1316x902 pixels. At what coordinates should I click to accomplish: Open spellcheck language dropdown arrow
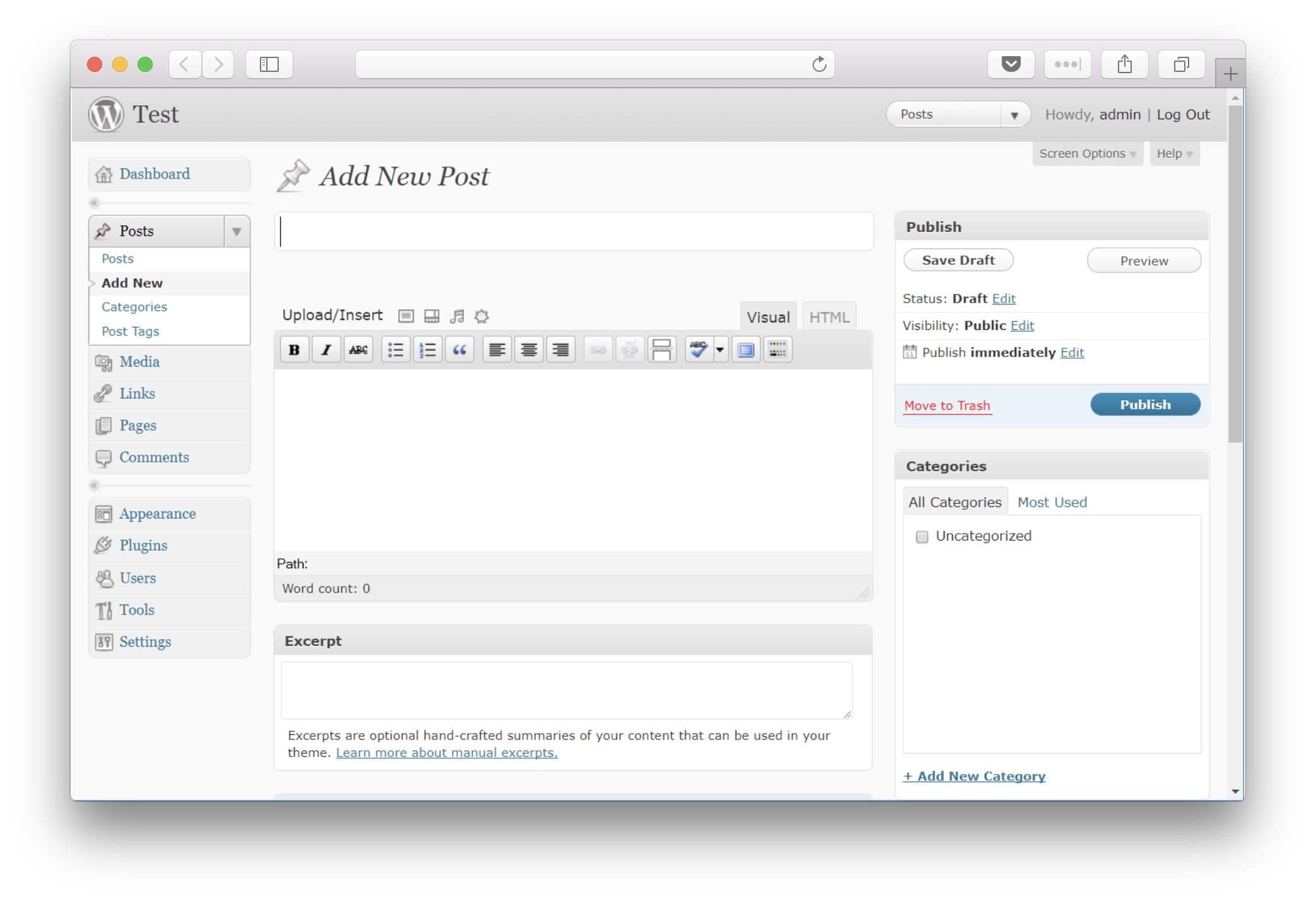click(719, 349)
